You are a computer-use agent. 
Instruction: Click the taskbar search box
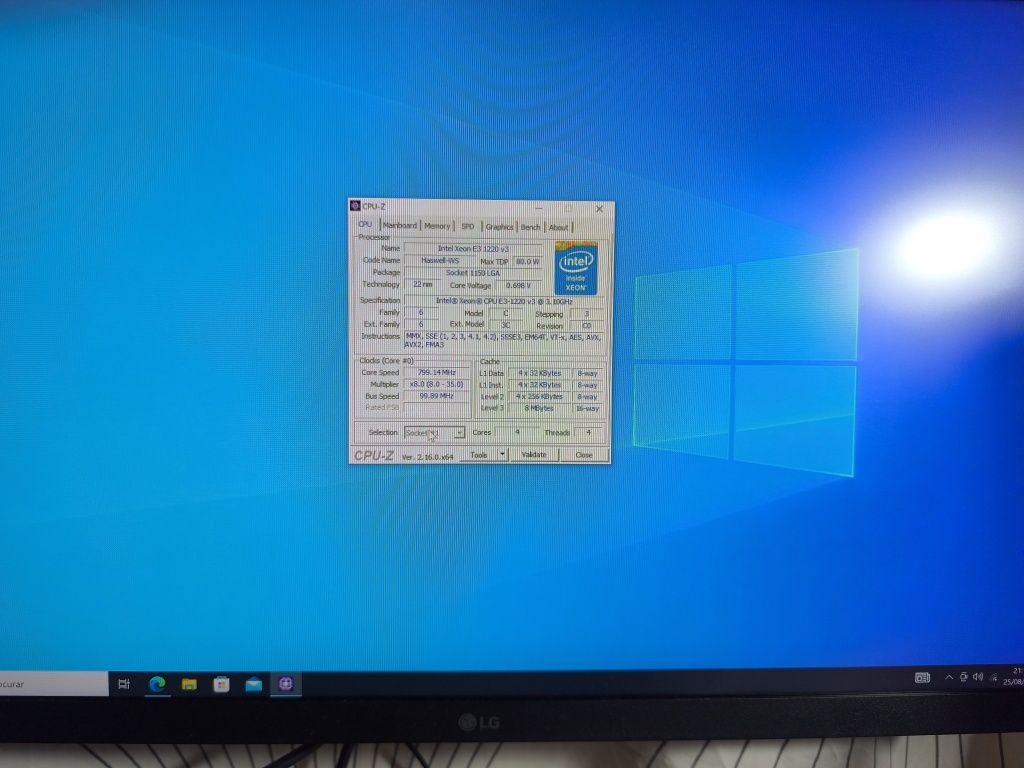click(54, 684)
